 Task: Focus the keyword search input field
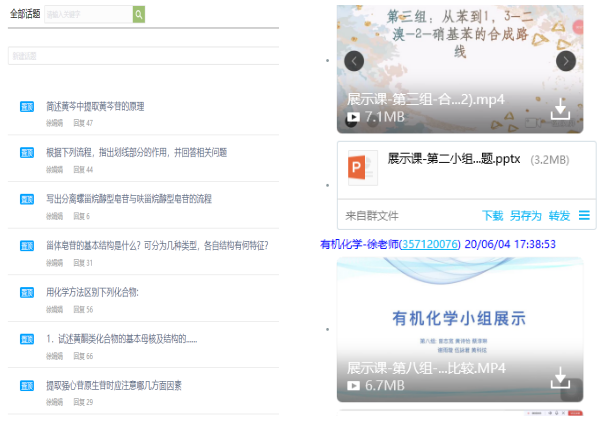pyautogui.click(x=89, y=14)
